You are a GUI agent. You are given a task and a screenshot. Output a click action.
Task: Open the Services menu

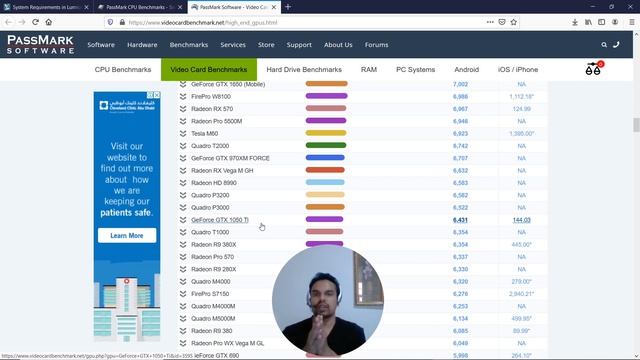point(233,45)
